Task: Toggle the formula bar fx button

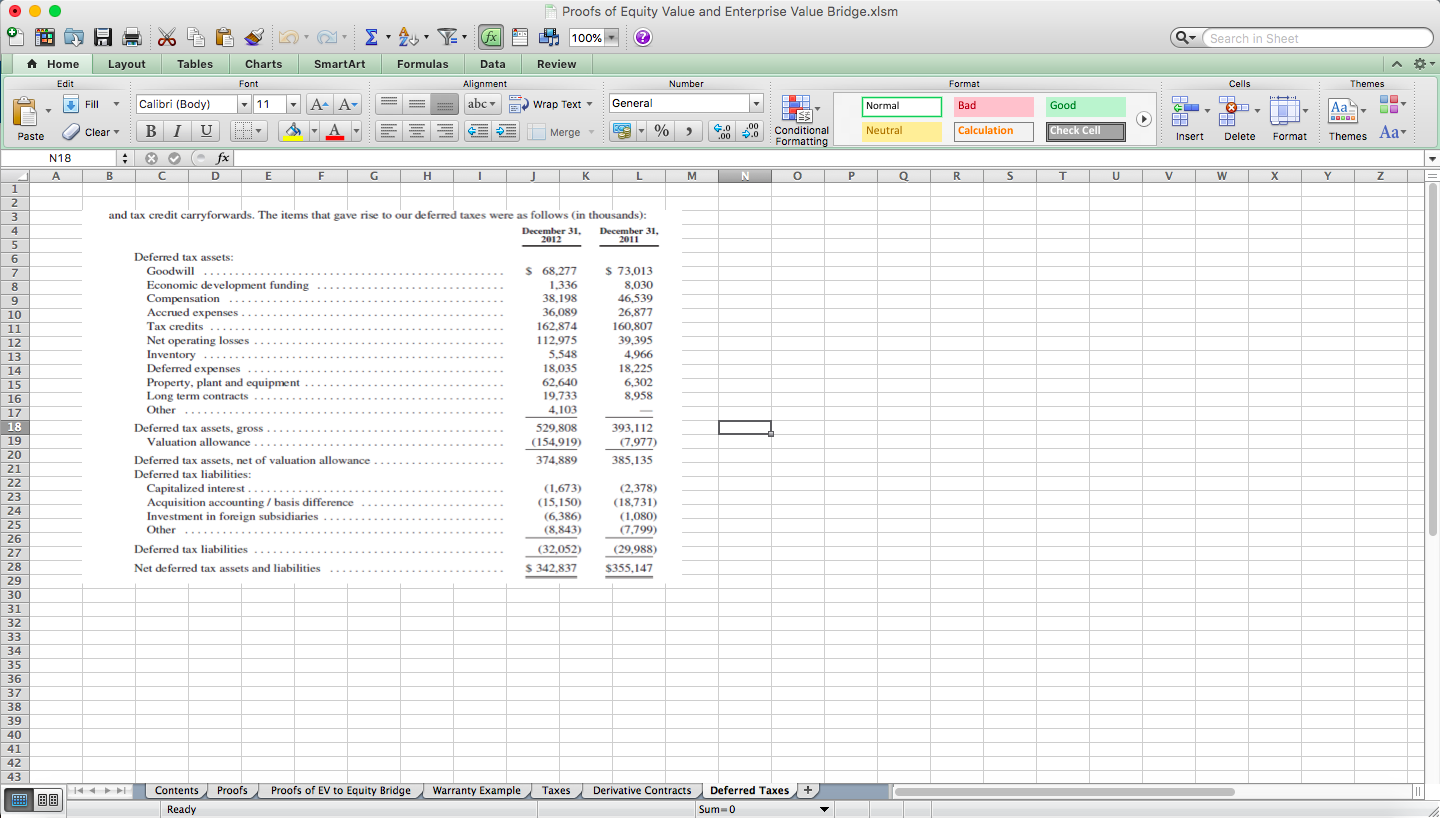Action: tap(490, 38)
